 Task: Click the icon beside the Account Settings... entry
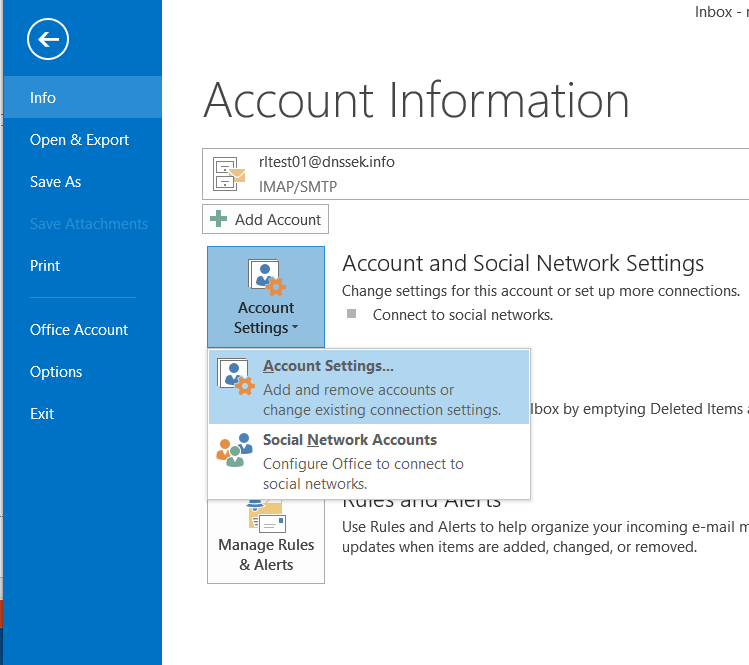coord(236,379)
